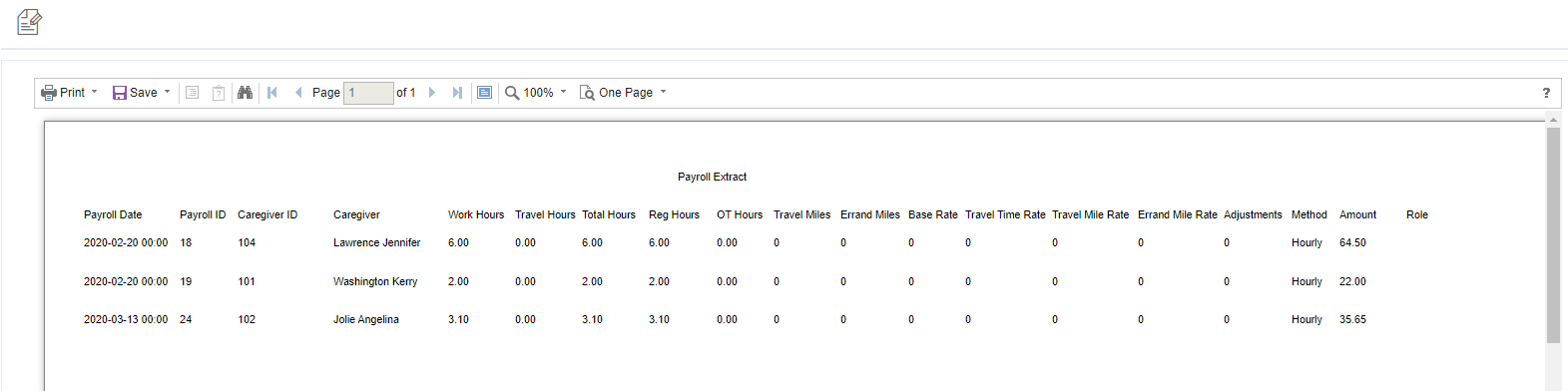Click the Caregiver ID column header
Image resolution: width=1568 pixels, height=391 pixels.
point(267,214)
